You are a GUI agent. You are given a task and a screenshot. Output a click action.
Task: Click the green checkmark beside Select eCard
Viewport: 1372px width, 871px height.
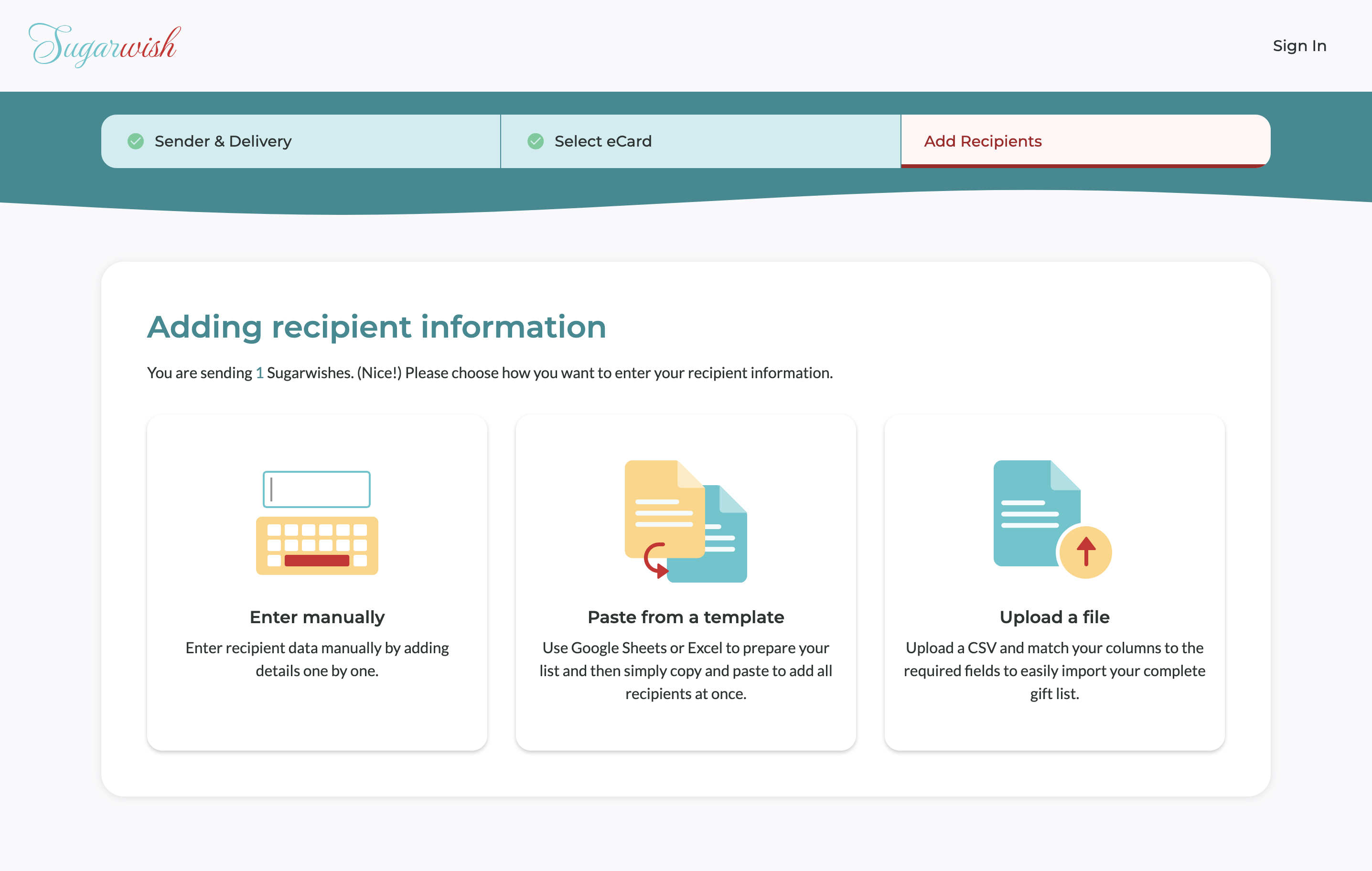pos(536,141)
